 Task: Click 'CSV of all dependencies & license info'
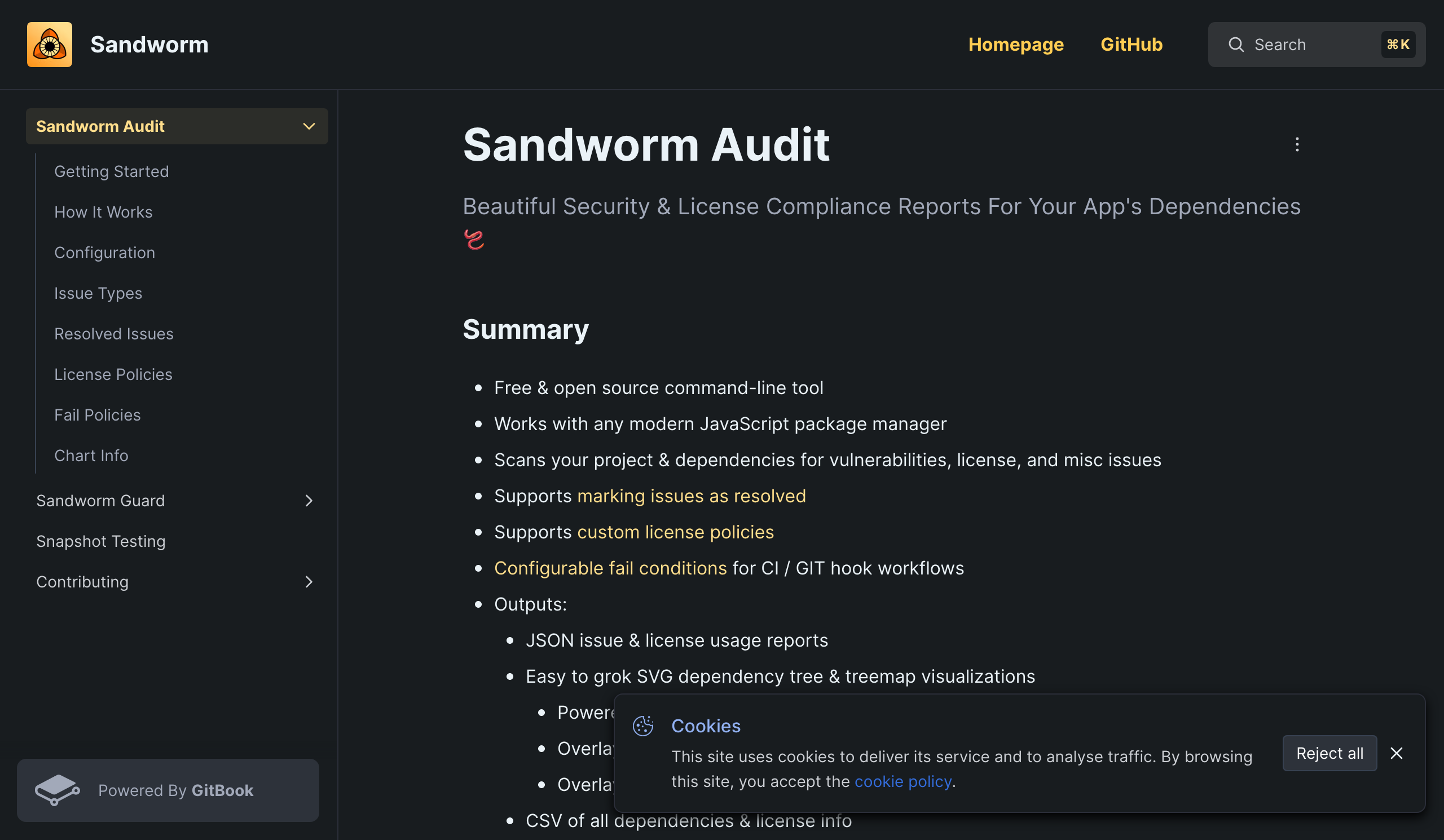[x=689, y=821]
